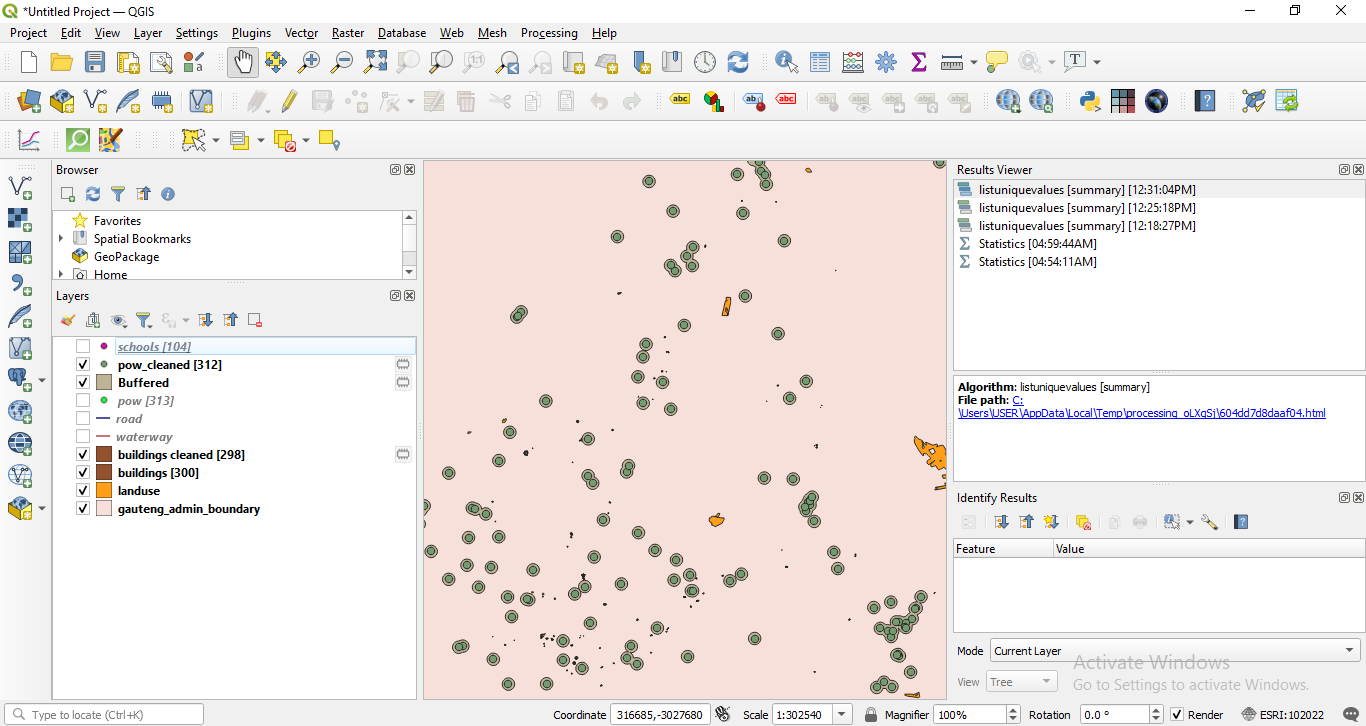Open the Text Annotation tool
The width and height of the screenshot is (1366, 726).
pos(1076,62)
